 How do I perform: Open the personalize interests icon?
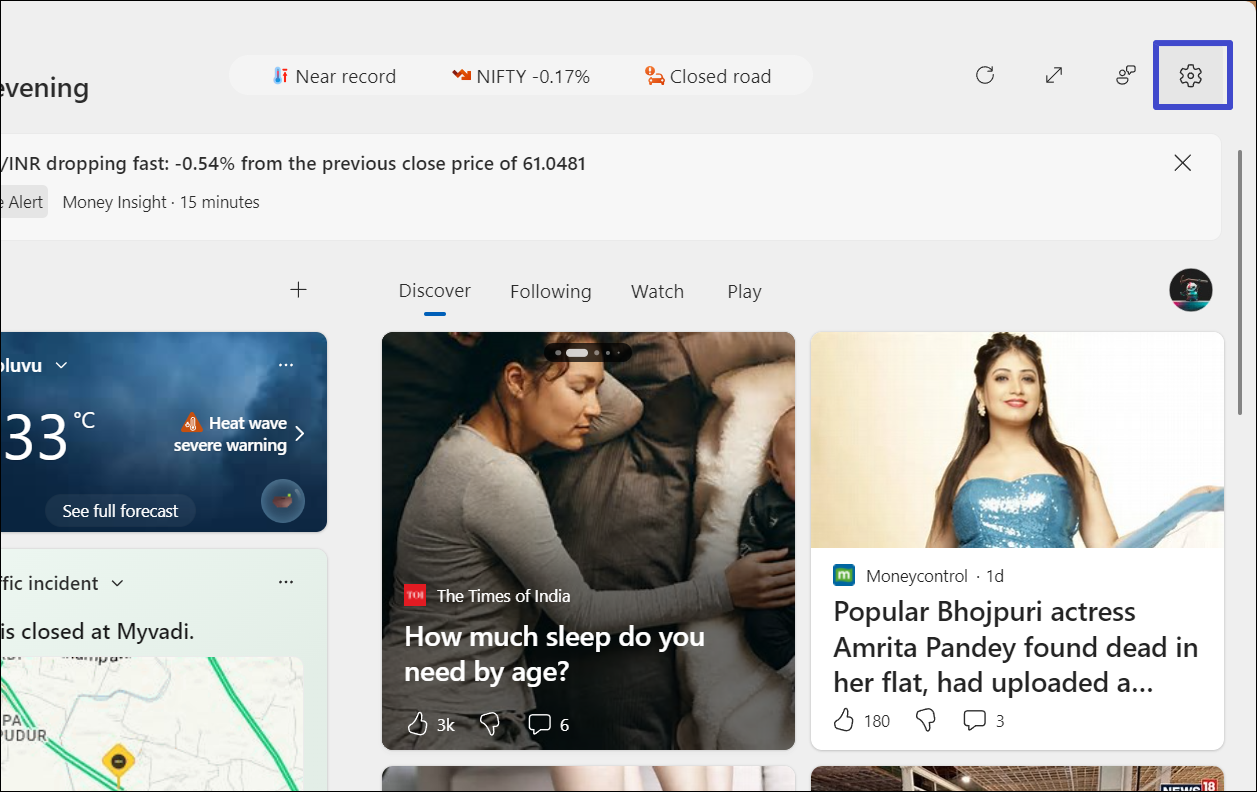(x=1126, y=75)
